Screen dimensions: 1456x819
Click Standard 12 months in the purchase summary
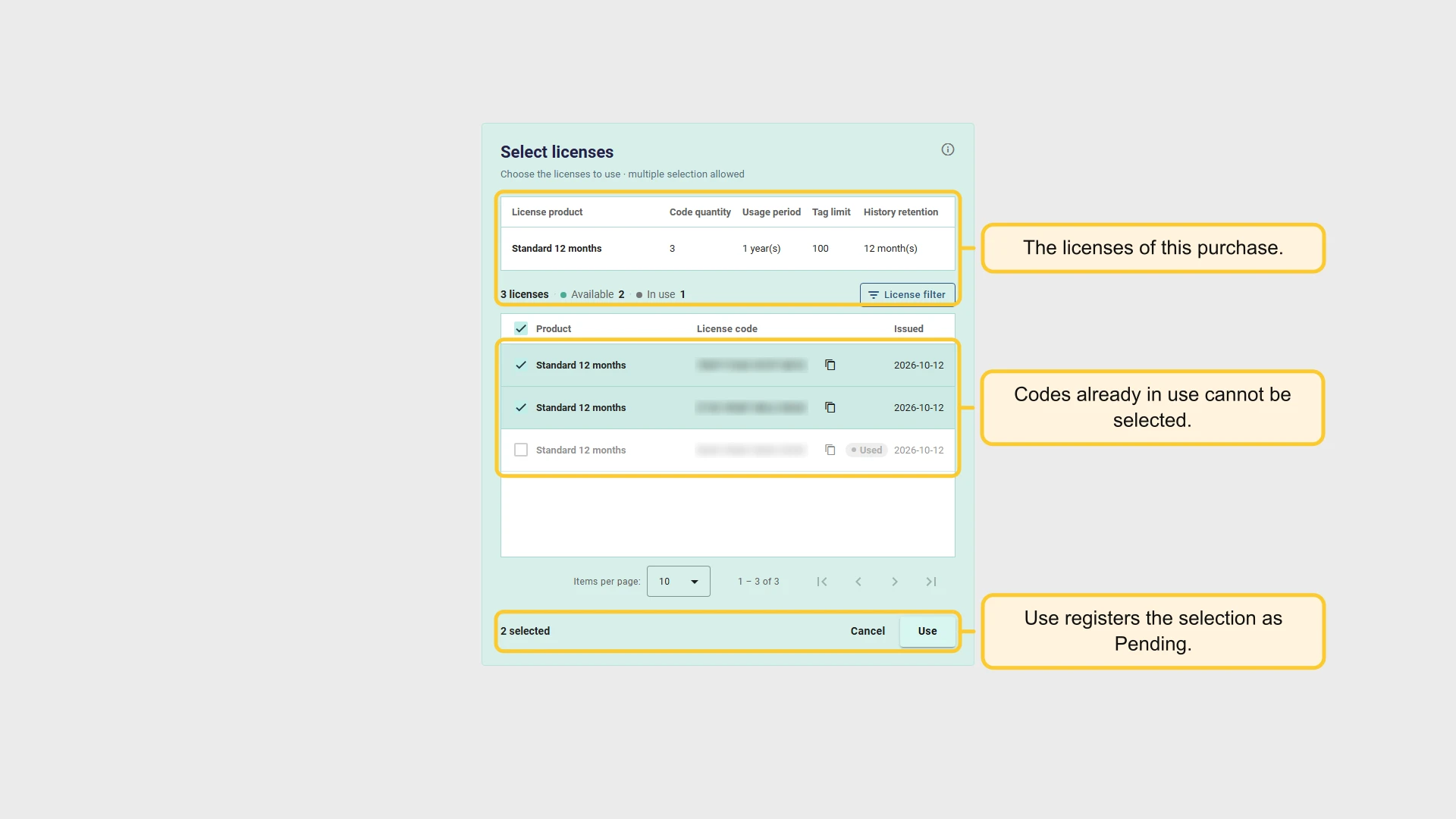(557, 249)
